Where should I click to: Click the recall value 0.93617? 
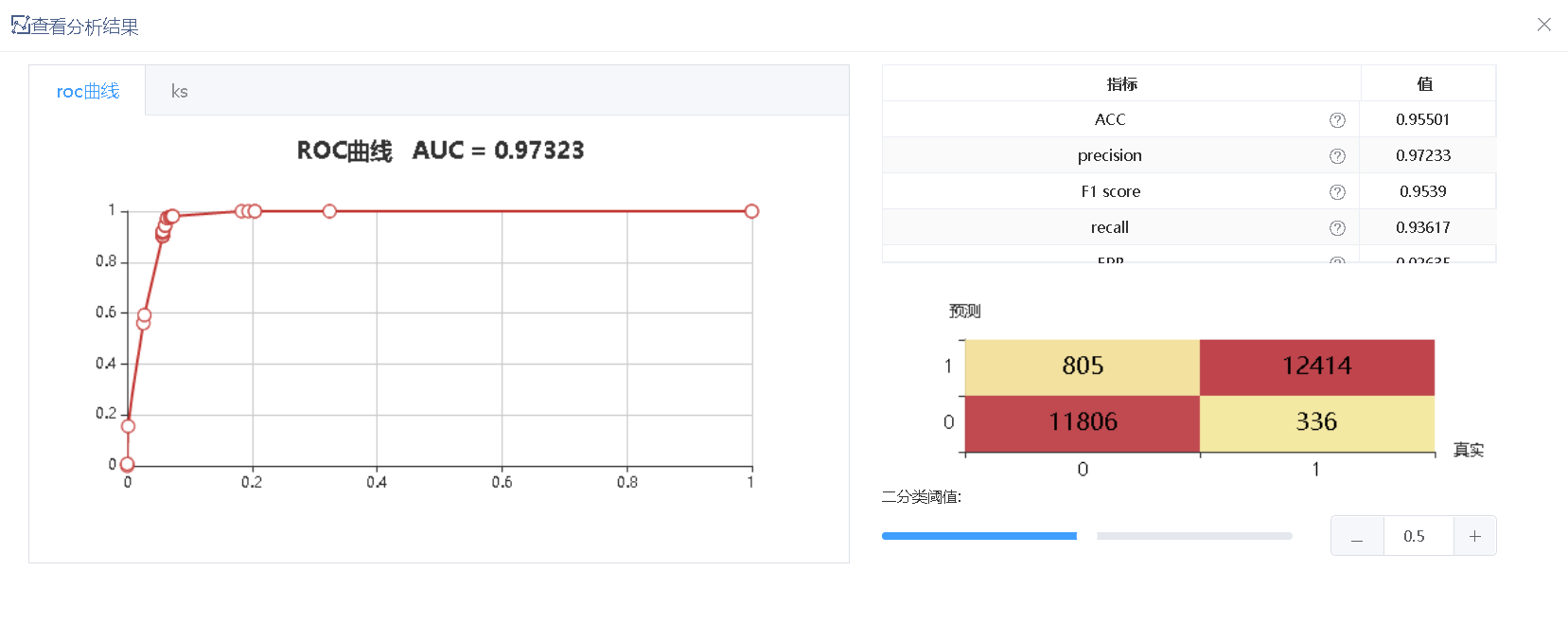tap(1422, 227)
